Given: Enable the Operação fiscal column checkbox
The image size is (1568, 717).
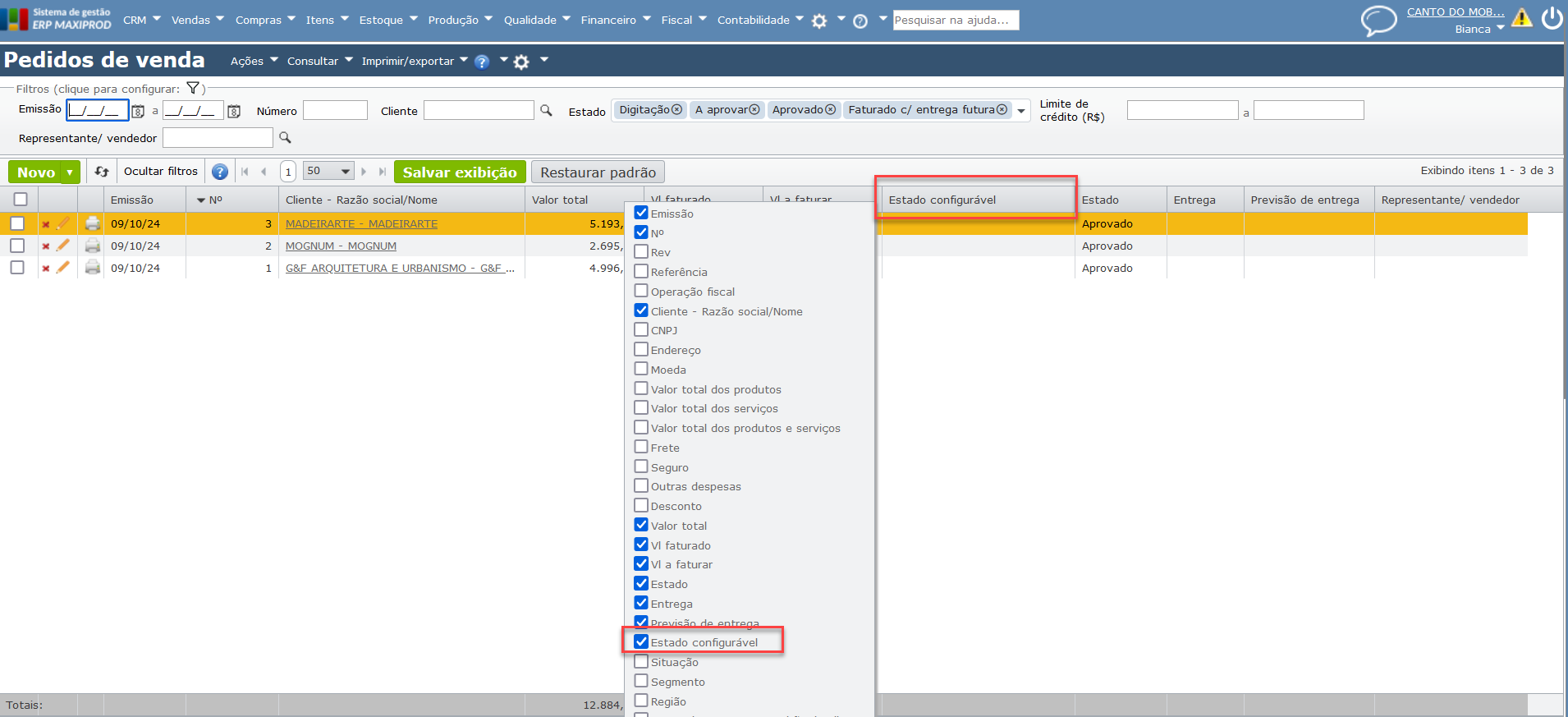Looking at the screenshot, I should pyautogui.click(x=641, y=291).
